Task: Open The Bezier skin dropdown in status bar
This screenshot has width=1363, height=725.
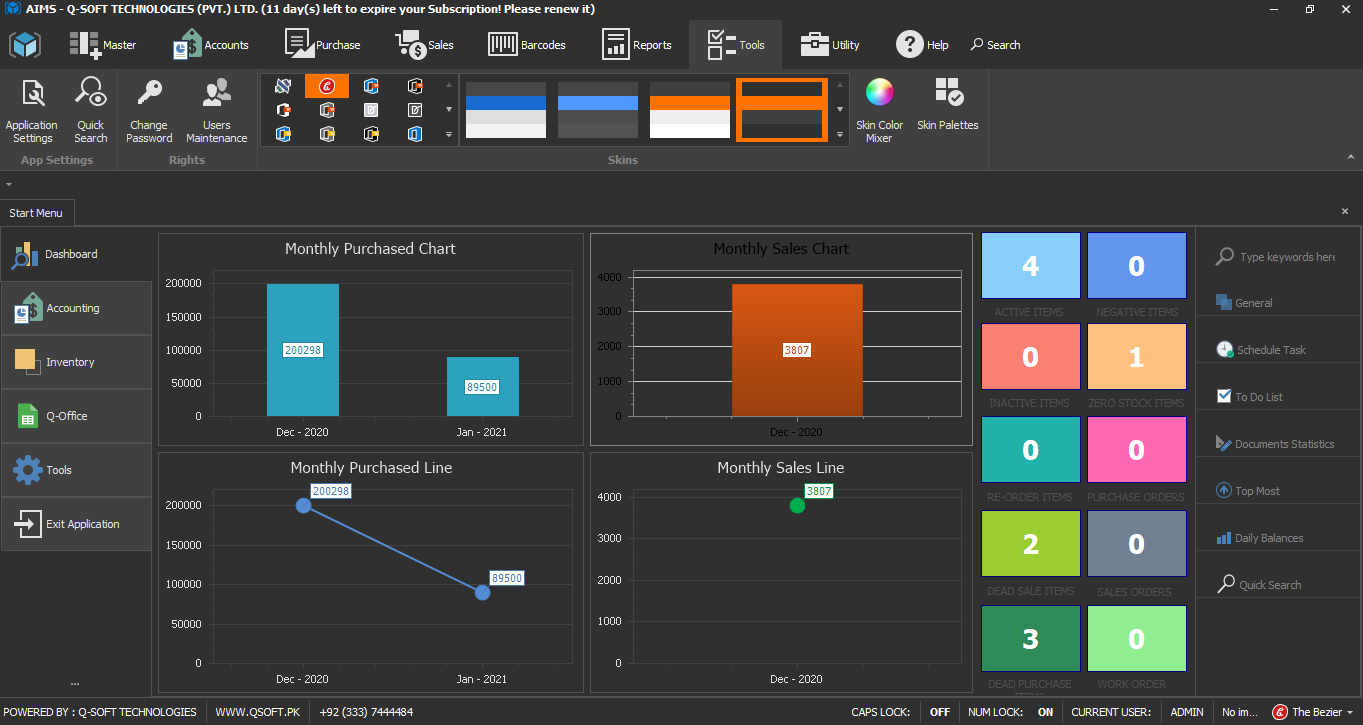Action: click(1314, 712)
